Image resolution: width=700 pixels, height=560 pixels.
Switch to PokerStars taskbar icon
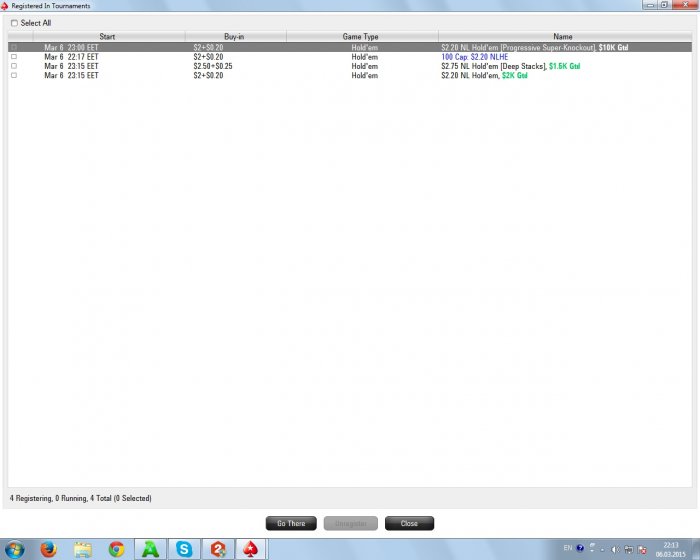click(251, 549)
